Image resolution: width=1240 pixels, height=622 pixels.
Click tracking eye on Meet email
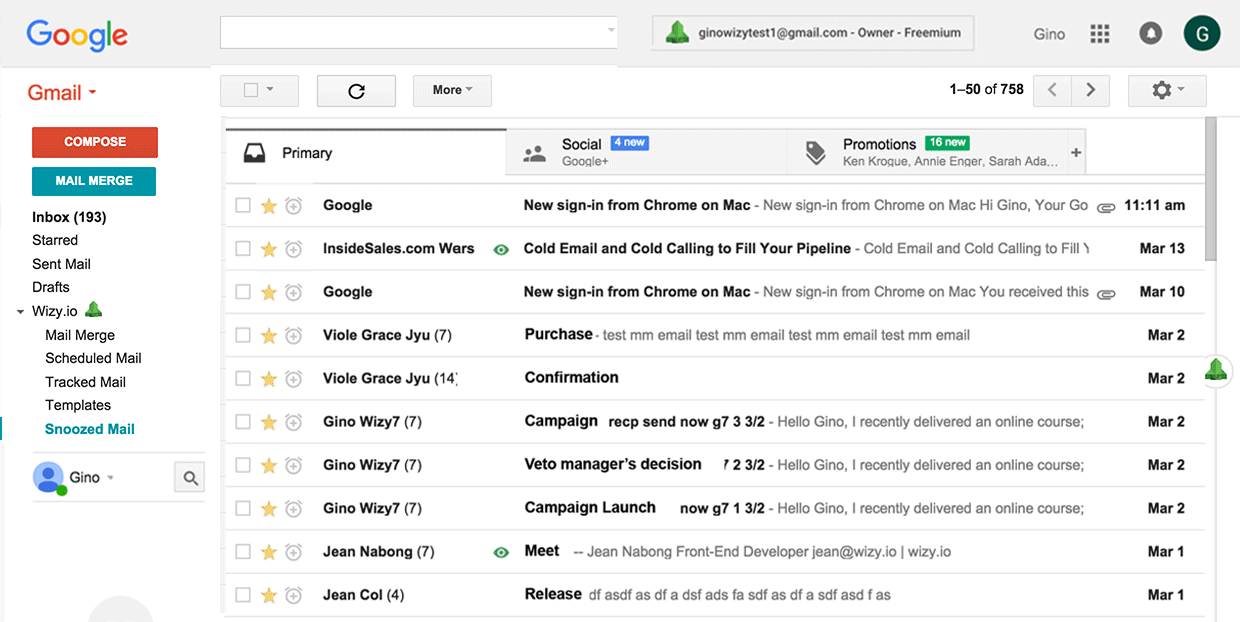pos(501,552)
